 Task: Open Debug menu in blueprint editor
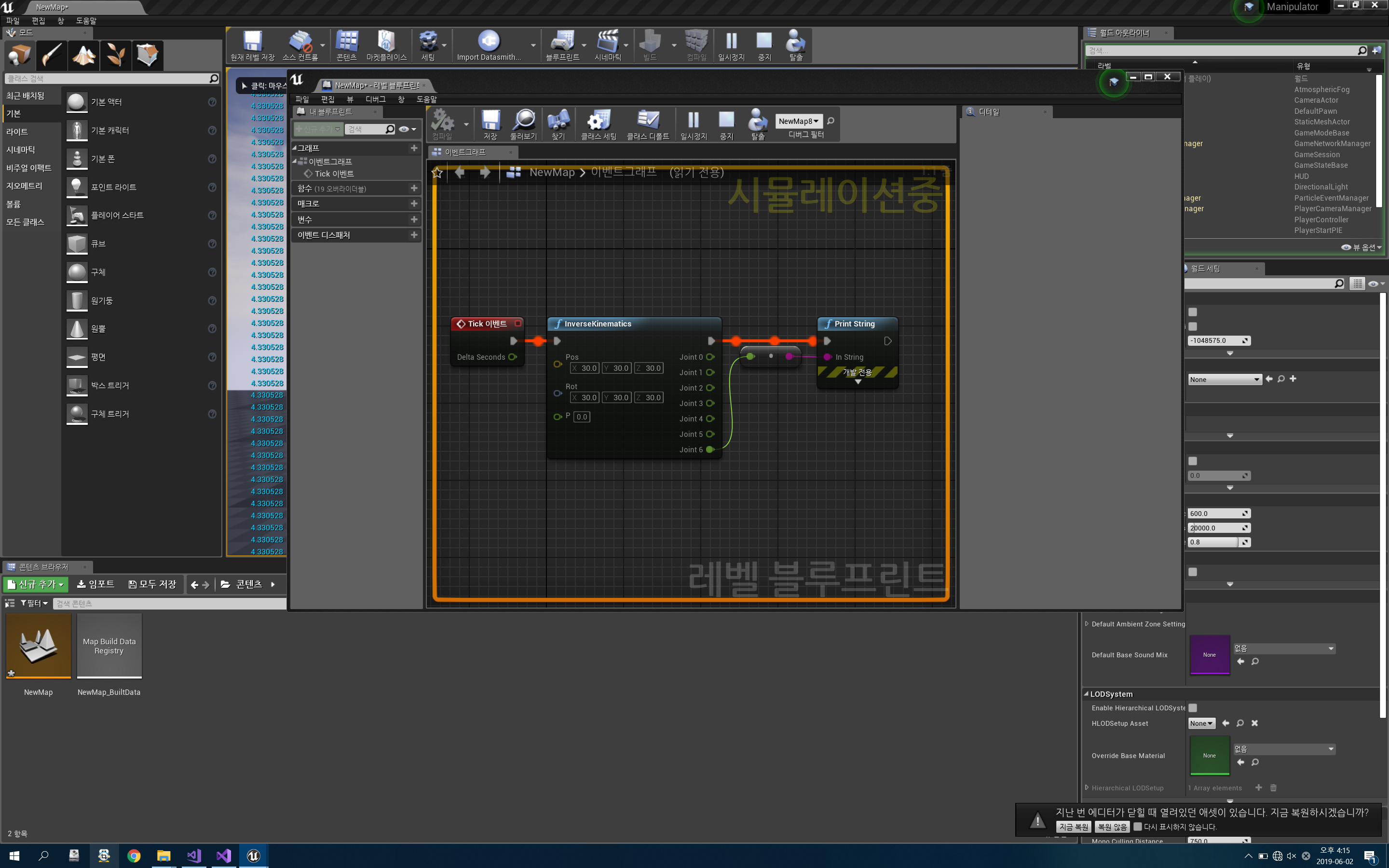click(x=375, y=99)
